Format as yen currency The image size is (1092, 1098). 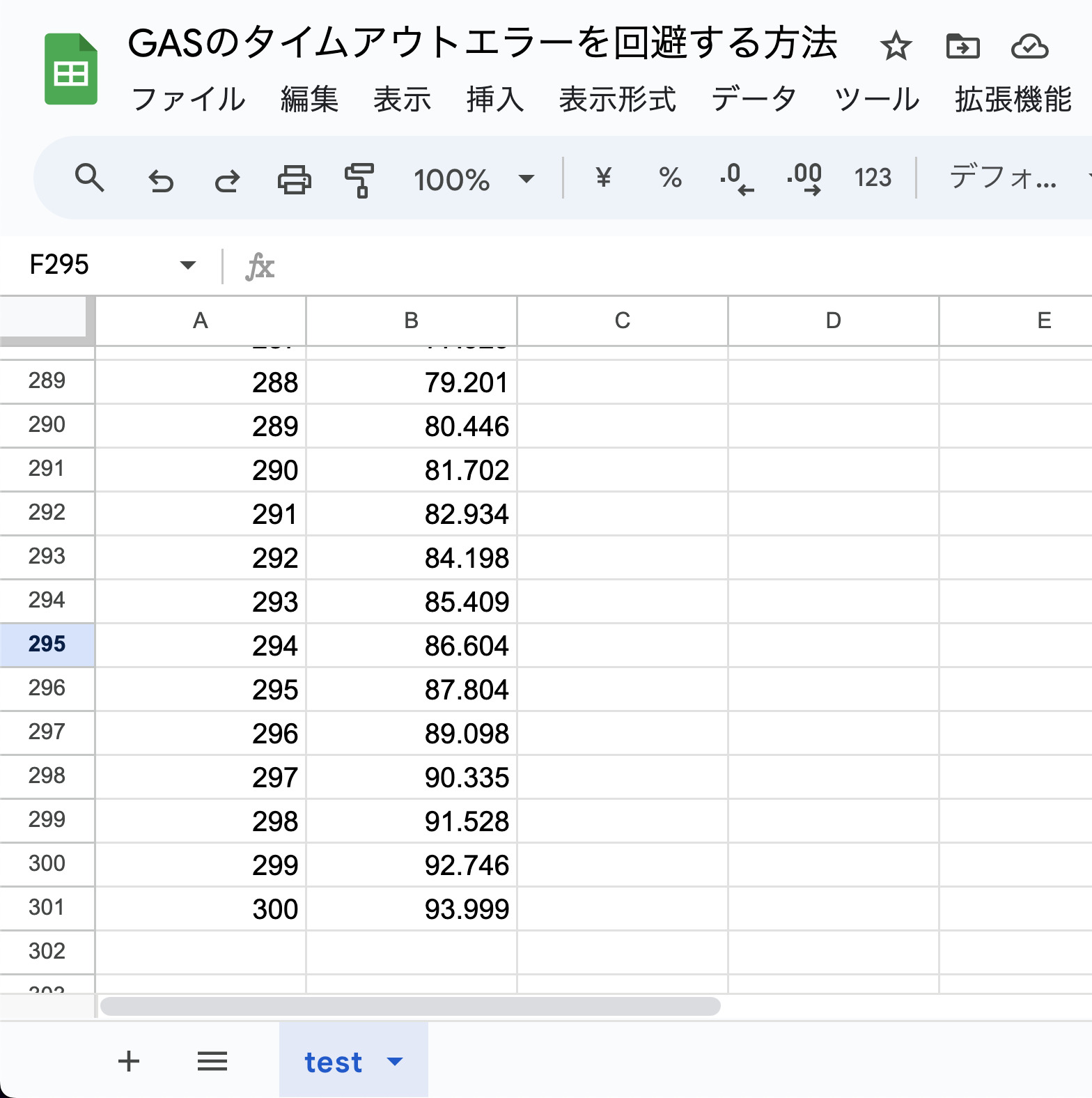point(603,178)
